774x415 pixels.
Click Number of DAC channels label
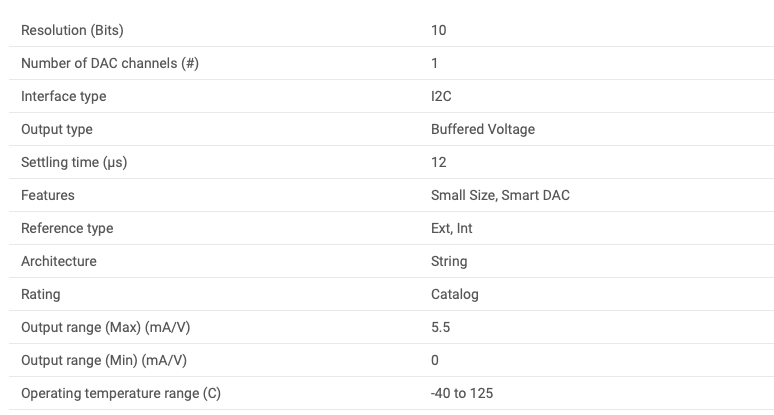tap(110, 64)
